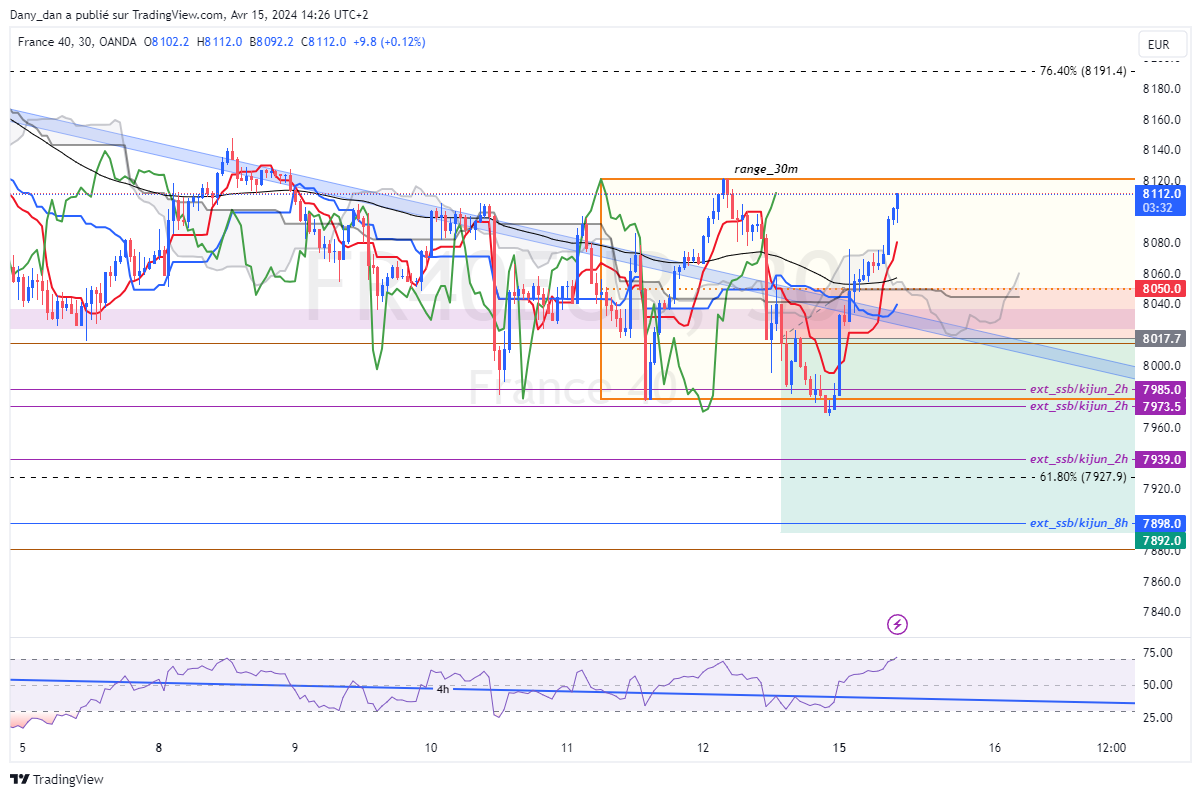Viewport: 1201px width, 797px height.
Task: Select the range_30m rectangle label
Action: [x=765, y=170]
